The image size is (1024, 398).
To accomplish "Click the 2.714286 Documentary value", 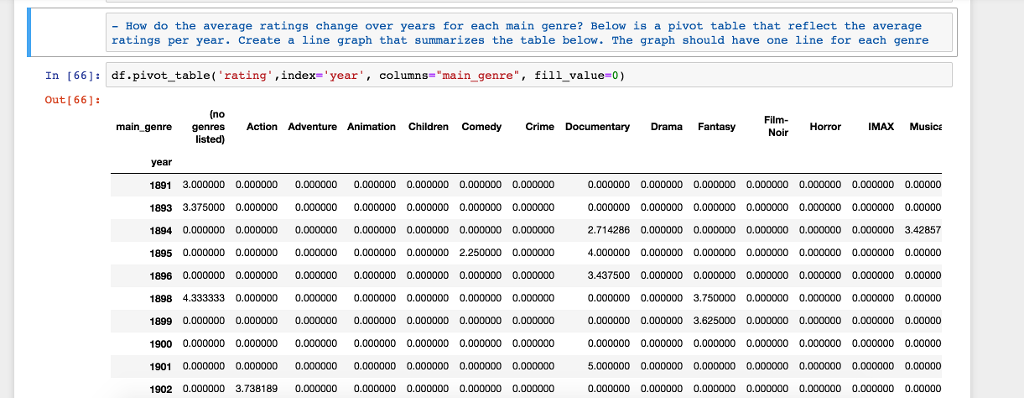I will tap(609, 230).
